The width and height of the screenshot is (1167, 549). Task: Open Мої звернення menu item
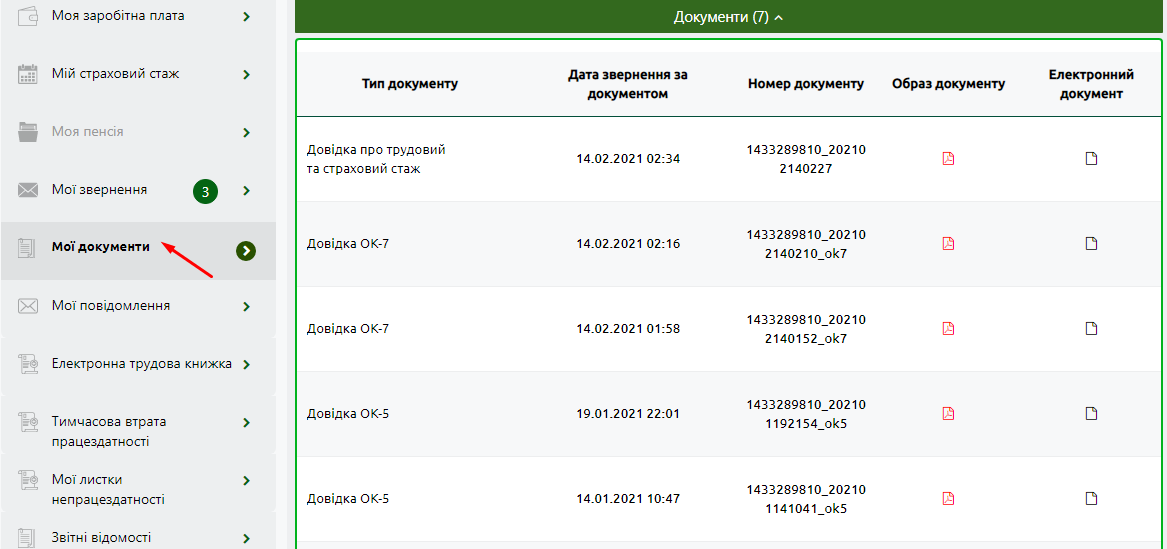138,190
